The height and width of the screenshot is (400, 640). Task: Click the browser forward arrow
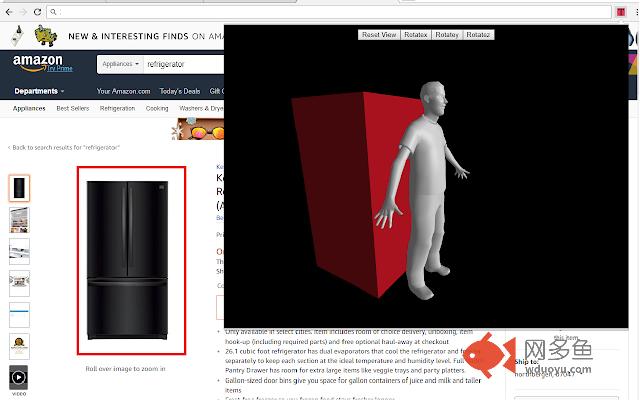click(x=23, y=12)
